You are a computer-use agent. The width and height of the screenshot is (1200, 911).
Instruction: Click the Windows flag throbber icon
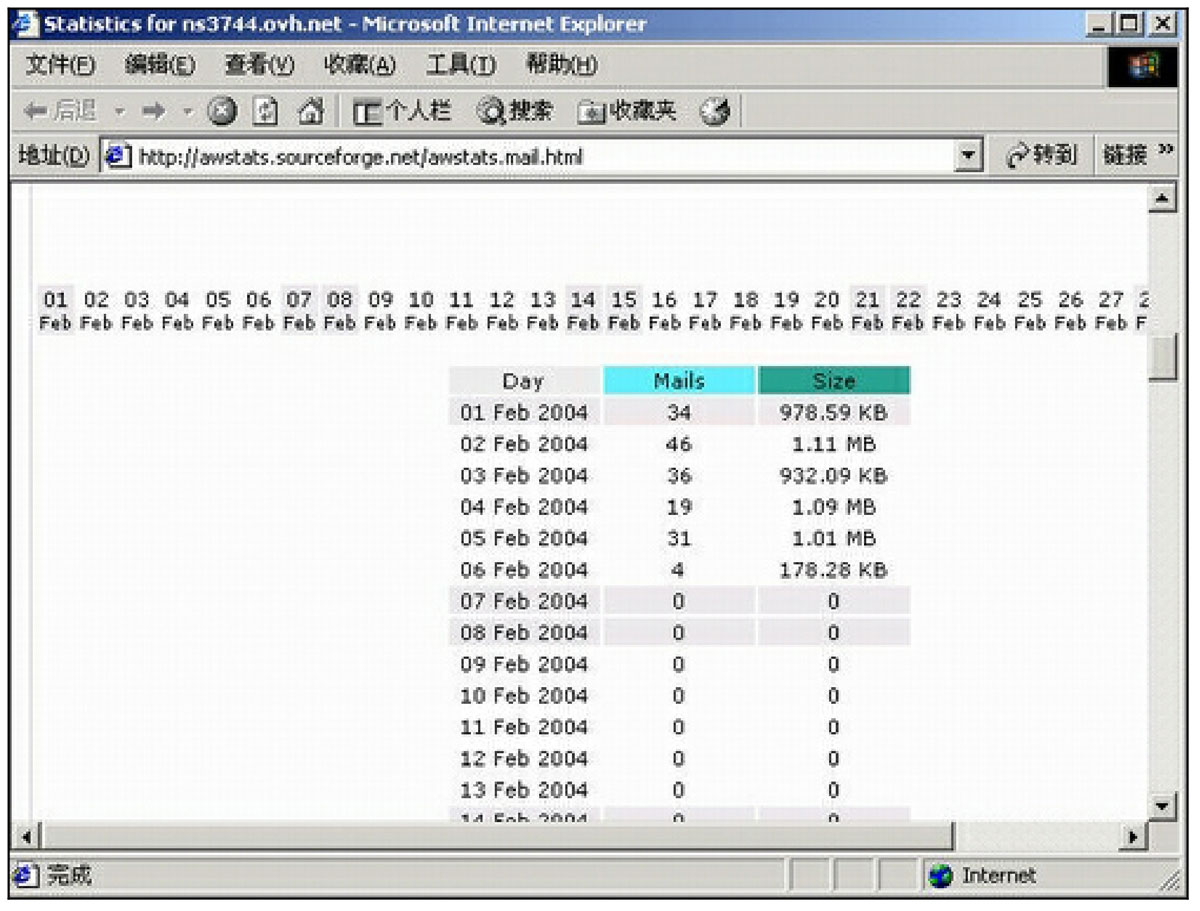tap(1143, 66)
